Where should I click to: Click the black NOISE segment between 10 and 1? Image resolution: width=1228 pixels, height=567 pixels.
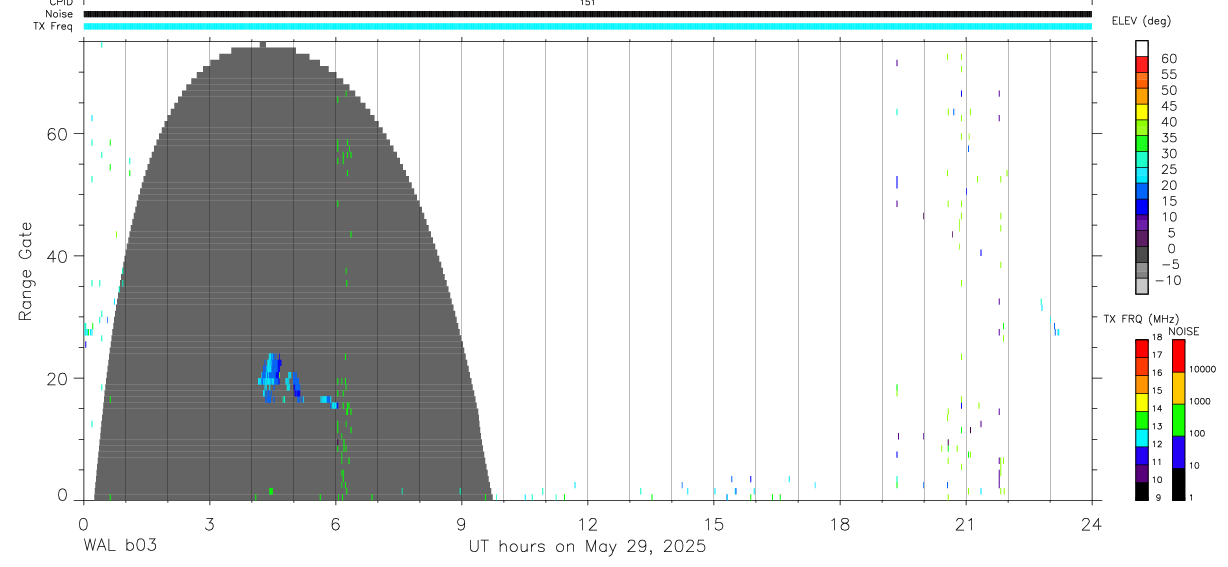coord(1179,484)
